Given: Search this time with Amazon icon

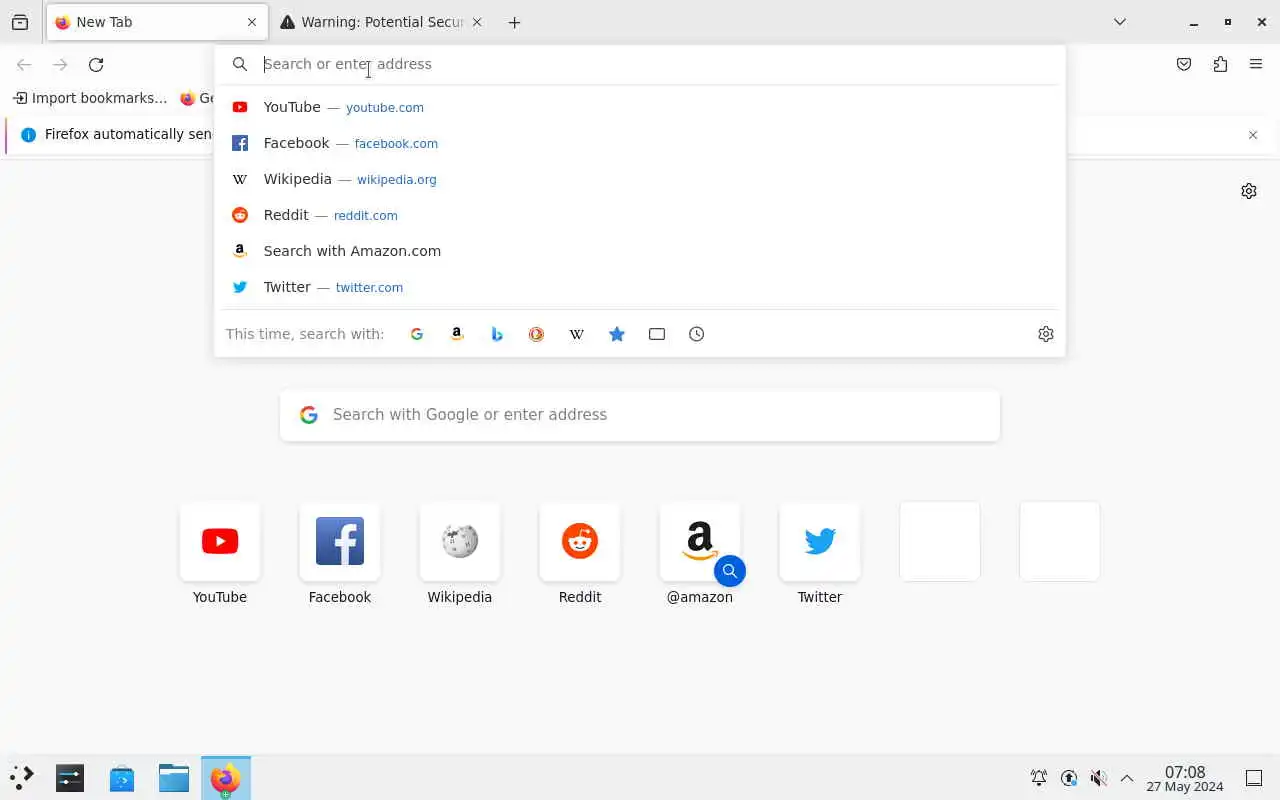Looking at the screenshot, I should point(457,334).
